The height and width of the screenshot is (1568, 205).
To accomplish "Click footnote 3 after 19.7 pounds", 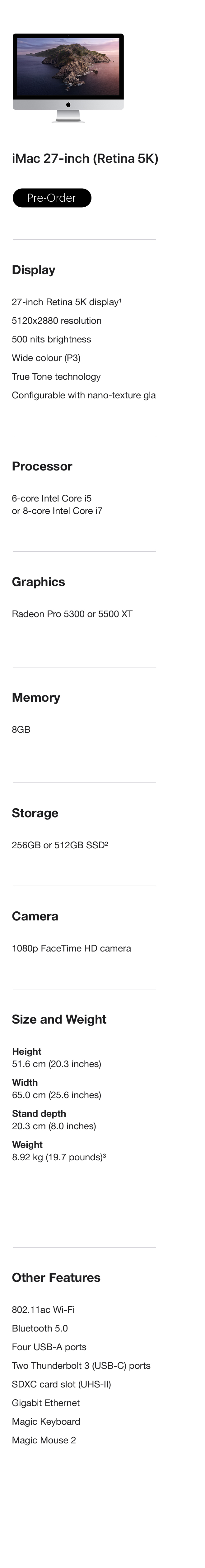I will click(x=104, y=1155).
